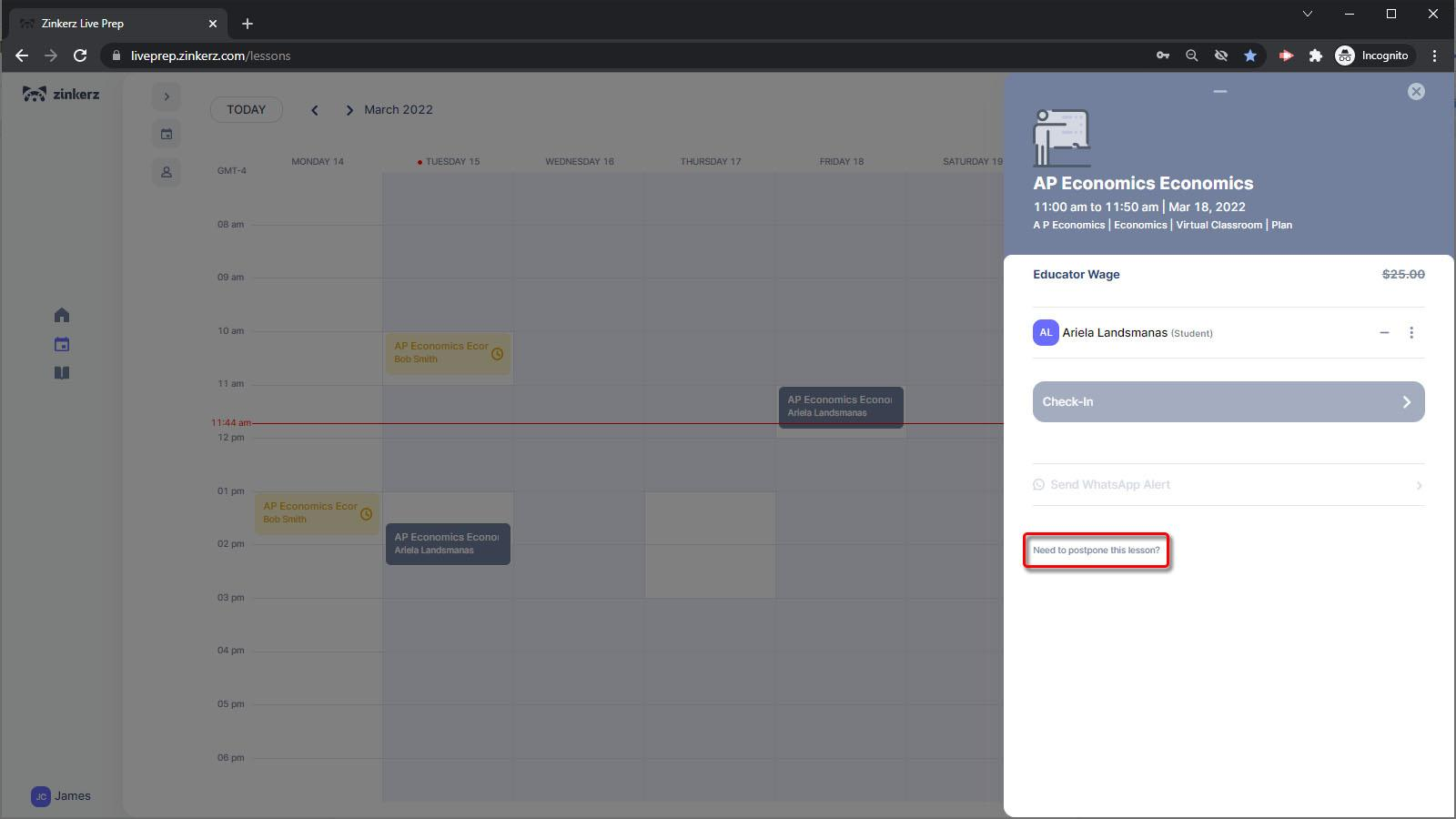Click the third-party cookies blocked eye icon
This screenshot has height=819, width=1456.
pyautogui.click(x=1221, y=56)
